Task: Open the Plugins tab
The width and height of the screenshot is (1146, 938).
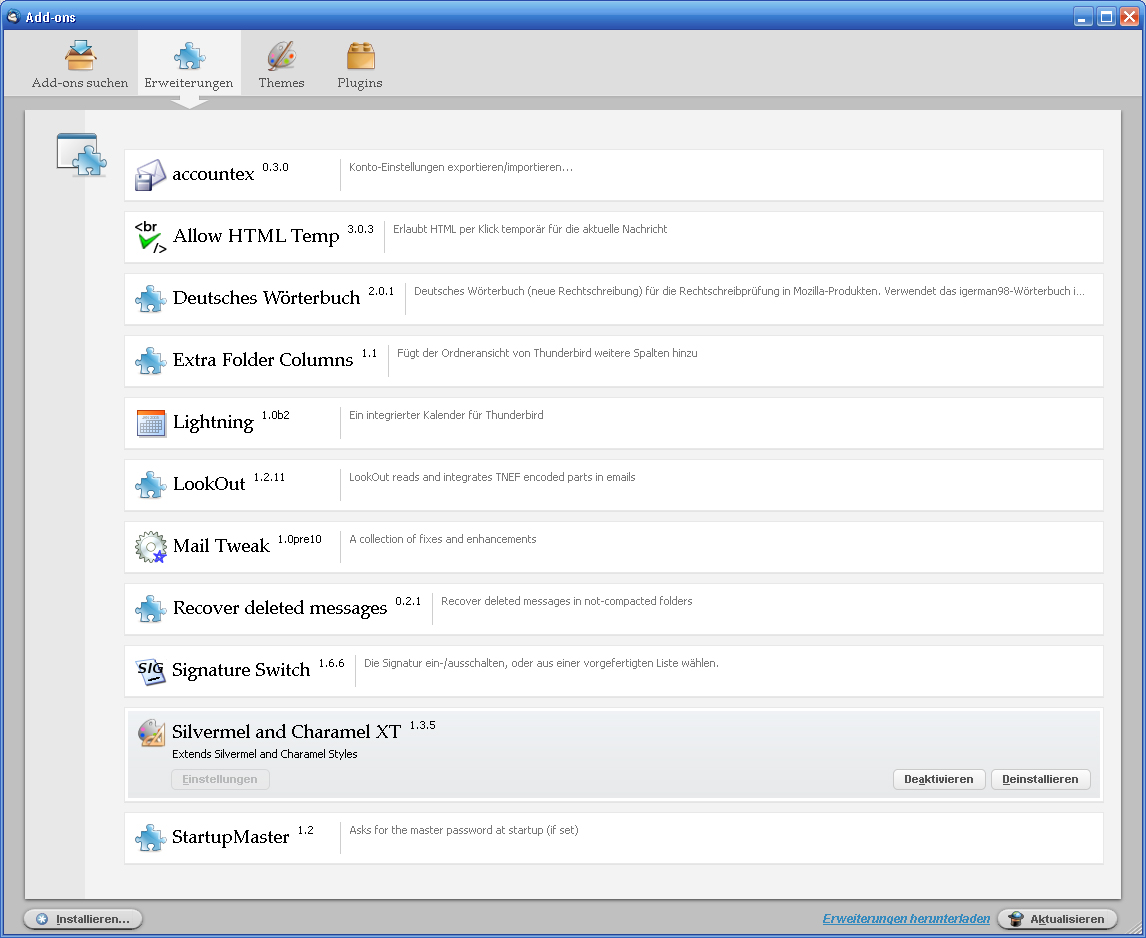Action: [360, 65]
